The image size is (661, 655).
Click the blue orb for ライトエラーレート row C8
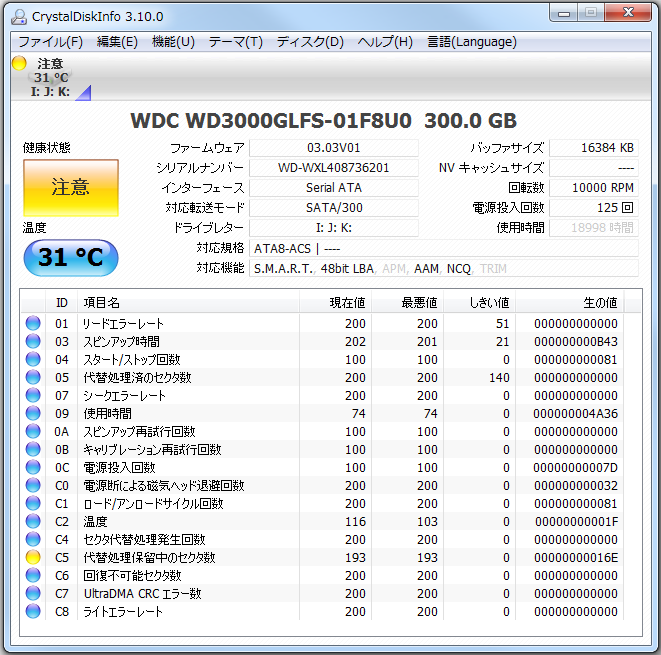click(33, 611)
